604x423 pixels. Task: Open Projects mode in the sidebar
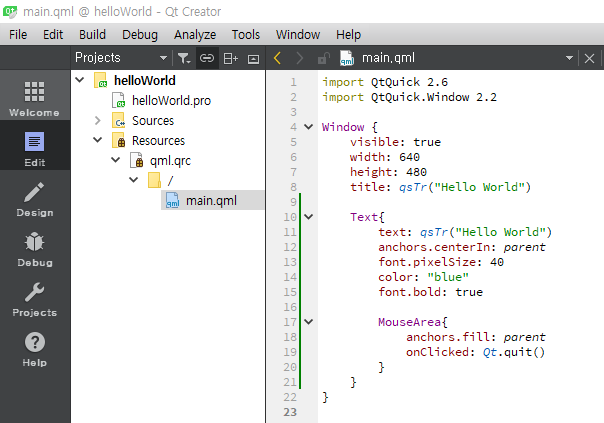34,299
